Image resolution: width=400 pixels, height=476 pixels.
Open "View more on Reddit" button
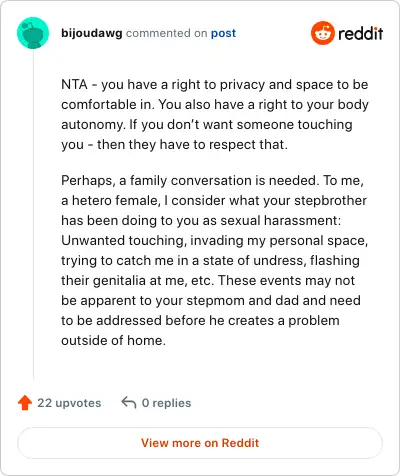(200, 443)
